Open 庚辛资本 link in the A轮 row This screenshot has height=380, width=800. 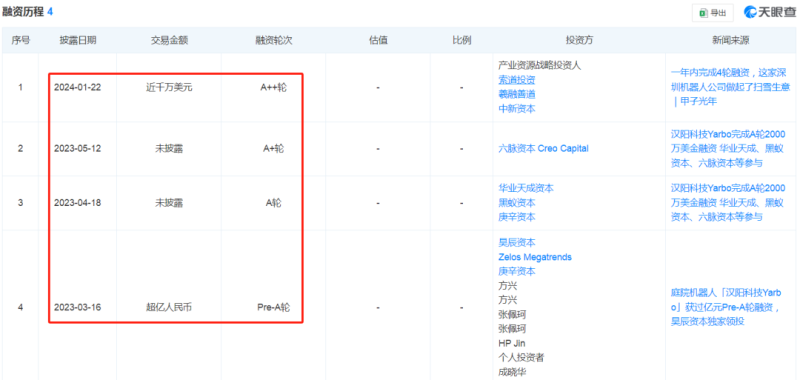(516, 217)
